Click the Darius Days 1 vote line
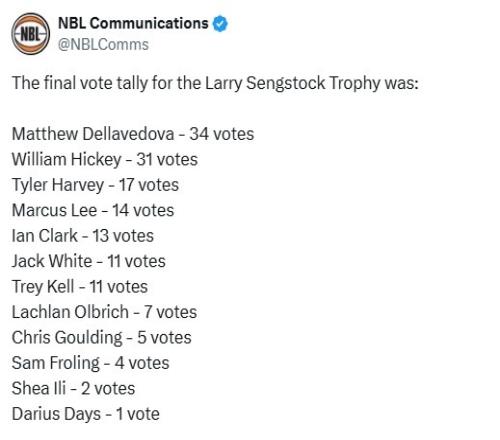This screenshot has height=440, width=500. tap(86, 414)
